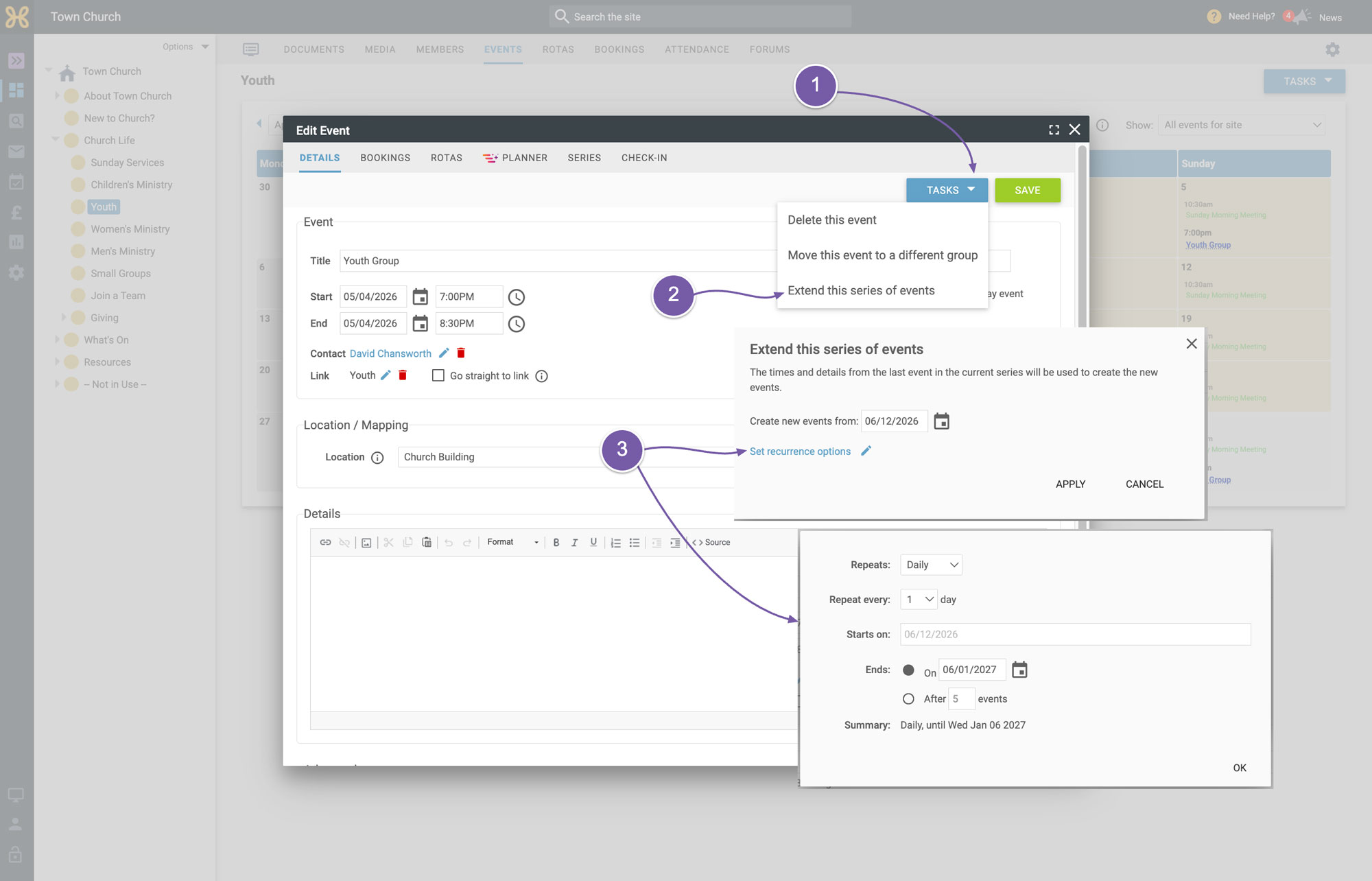Open the Start date calendar picker
1372x881 pixels.
tap(420, 297)
